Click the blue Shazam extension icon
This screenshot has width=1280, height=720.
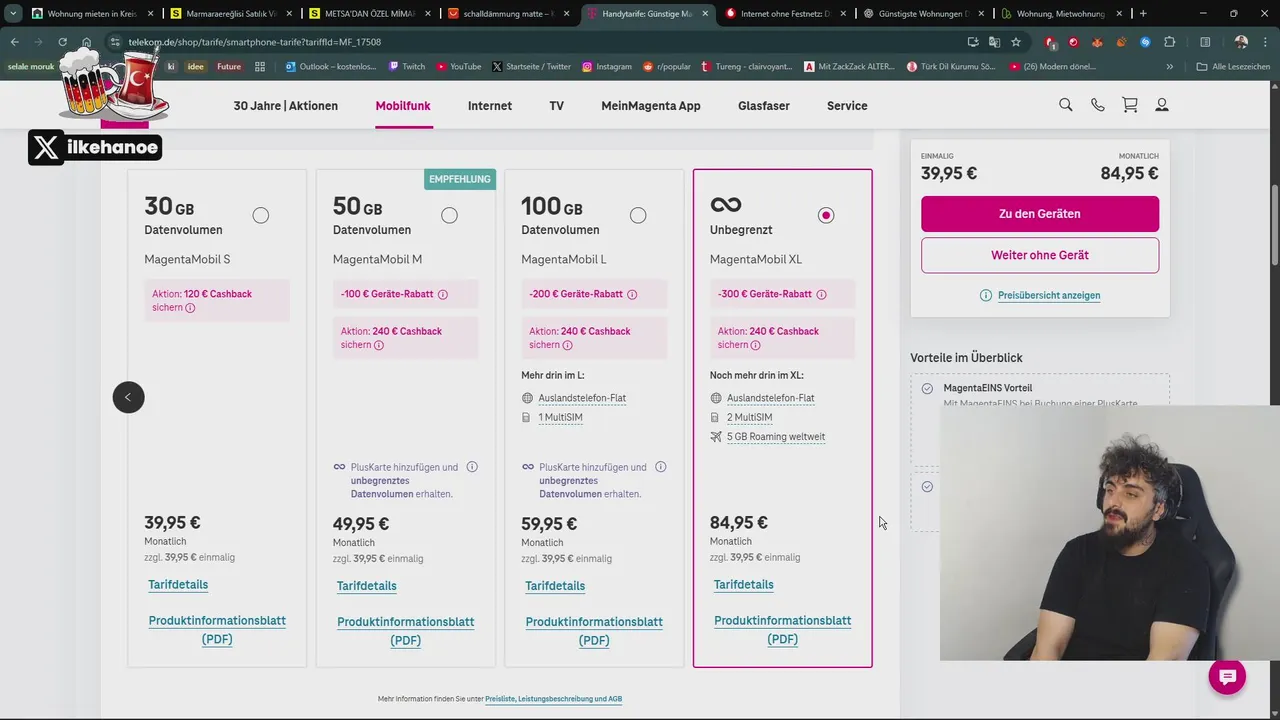[1145, 42]
